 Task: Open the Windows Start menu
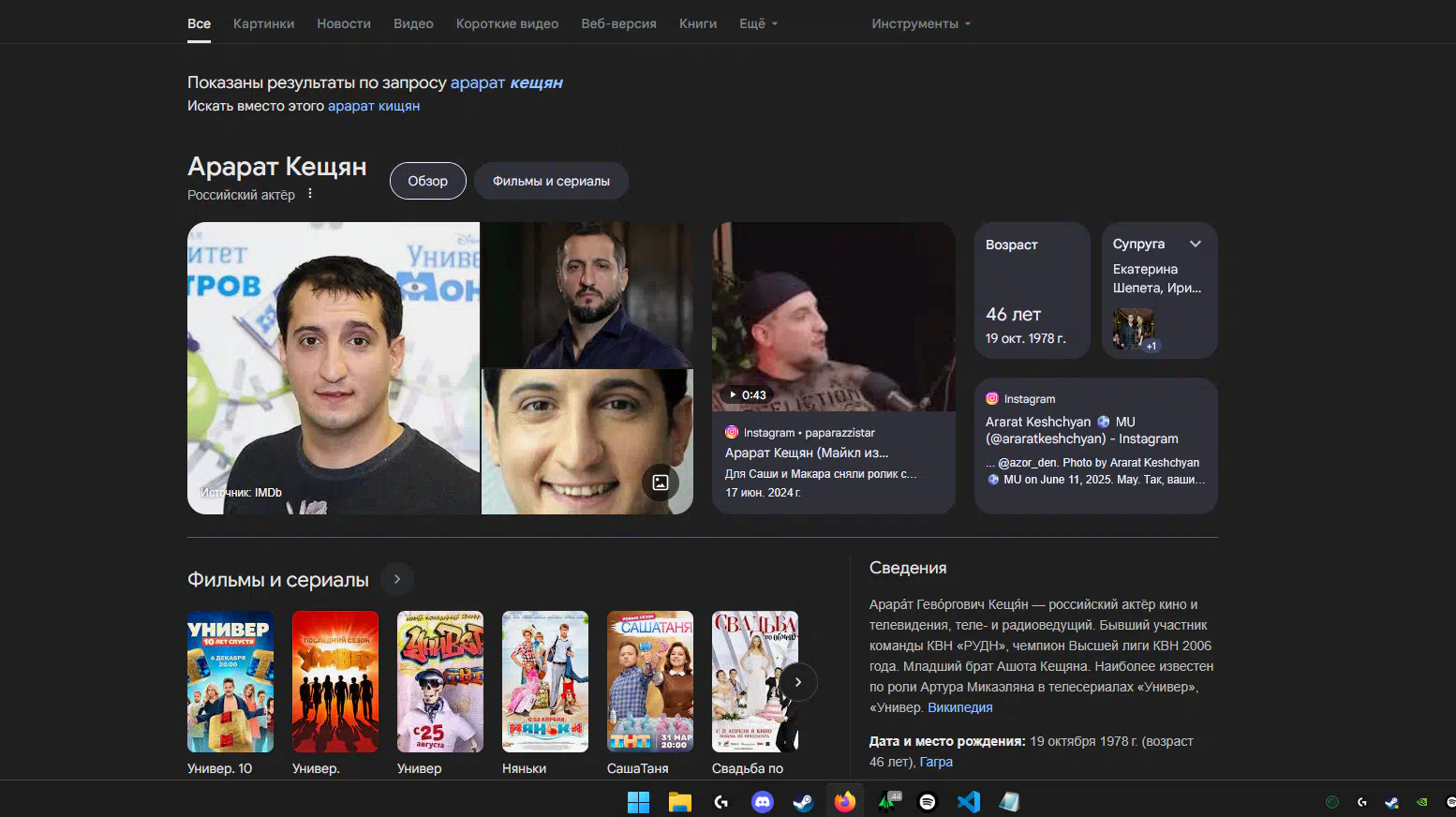point(638,802)
